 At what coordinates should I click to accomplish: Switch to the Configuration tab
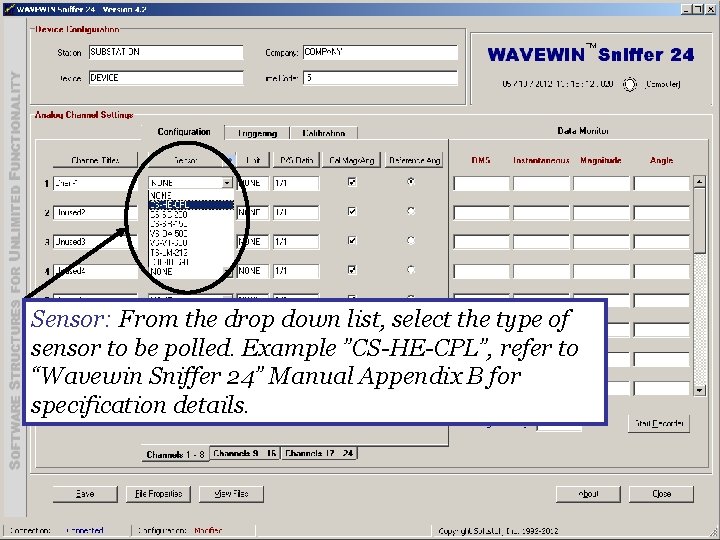pyautogui.click(x=184, y=132)
